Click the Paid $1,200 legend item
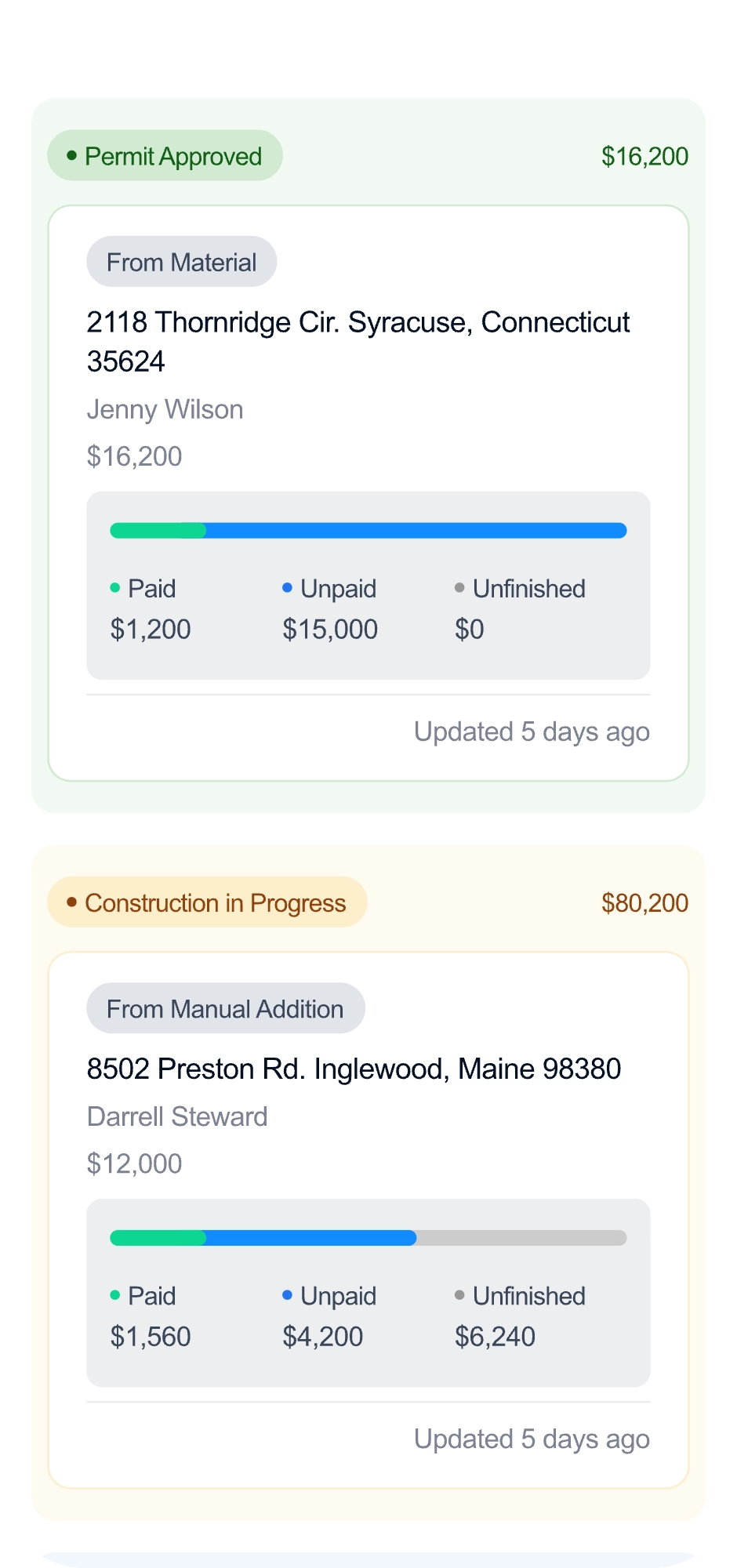 coord(151,609)
